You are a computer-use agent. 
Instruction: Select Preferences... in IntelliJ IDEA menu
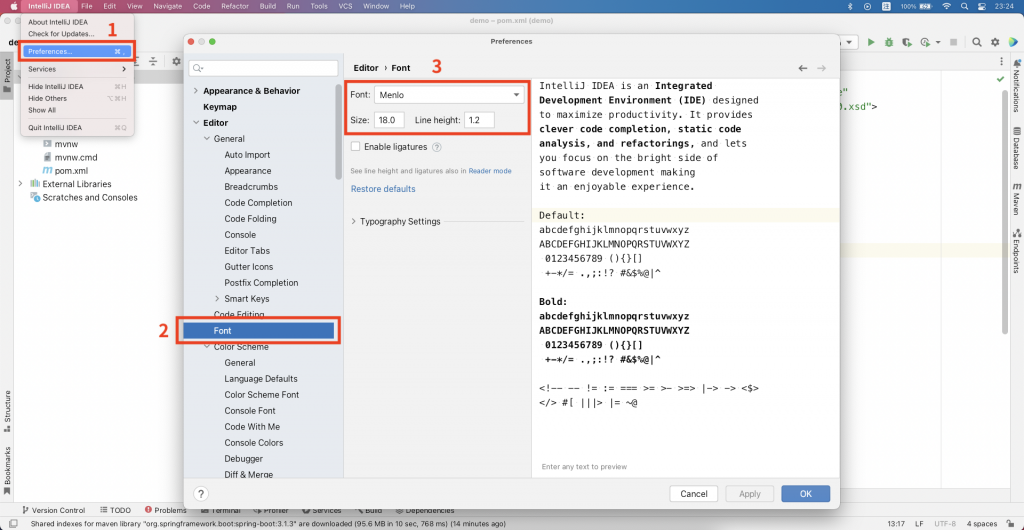(x=77, y=52)
